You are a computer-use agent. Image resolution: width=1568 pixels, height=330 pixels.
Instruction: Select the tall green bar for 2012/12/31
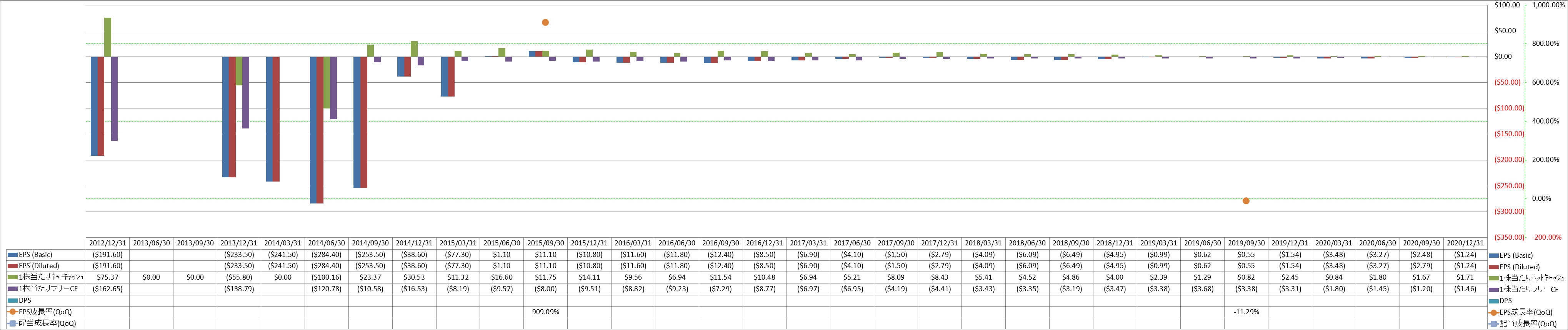point(108,37)
